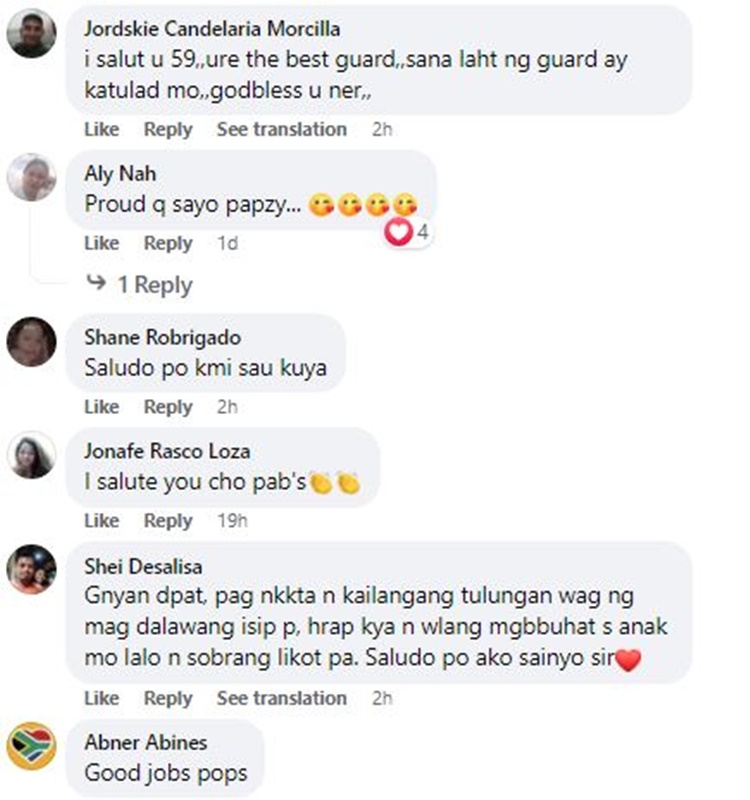Open Abner Abines' profile name link
750x800 pixels.
click(x=146, y=742)
